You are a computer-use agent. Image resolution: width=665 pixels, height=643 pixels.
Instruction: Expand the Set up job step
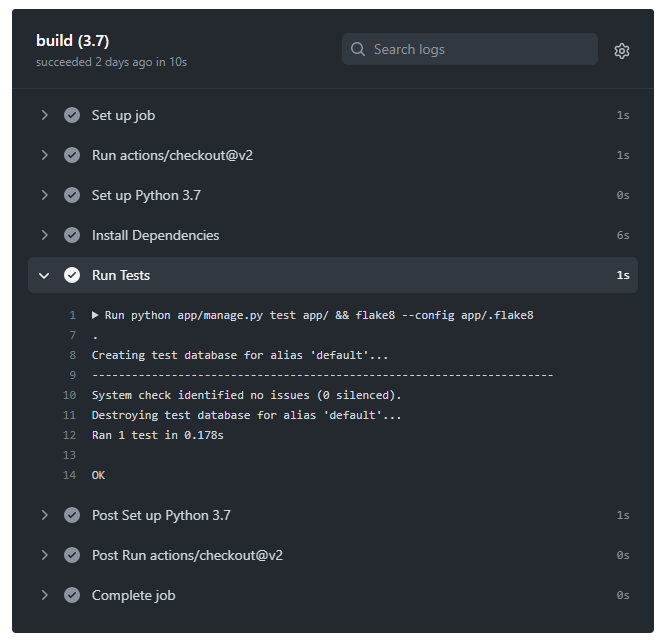[45, 115]
